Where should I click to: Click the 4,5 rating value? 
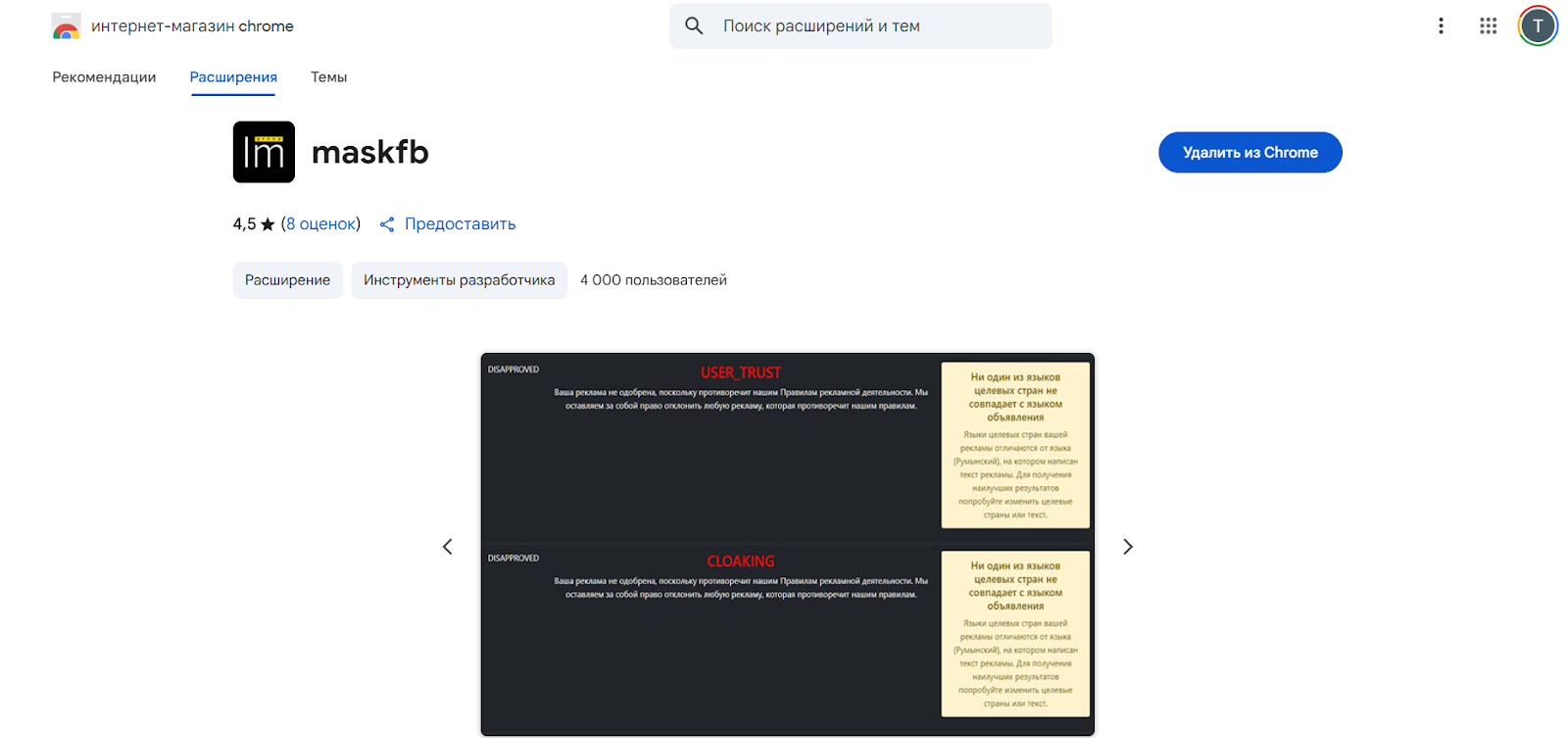pyautogui.click(x=244, y=224)
